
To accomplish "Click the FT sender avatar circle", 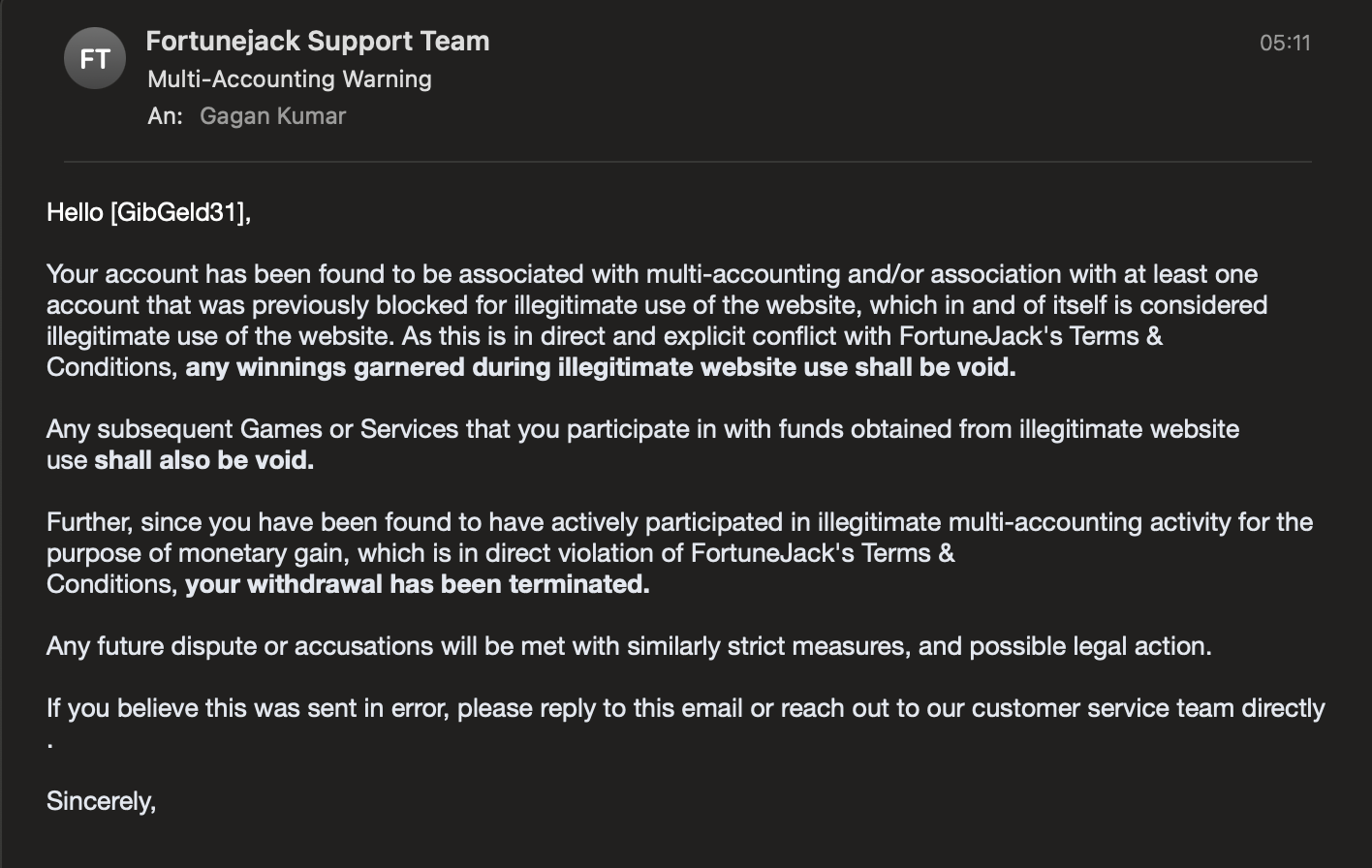I will [94, 59].
